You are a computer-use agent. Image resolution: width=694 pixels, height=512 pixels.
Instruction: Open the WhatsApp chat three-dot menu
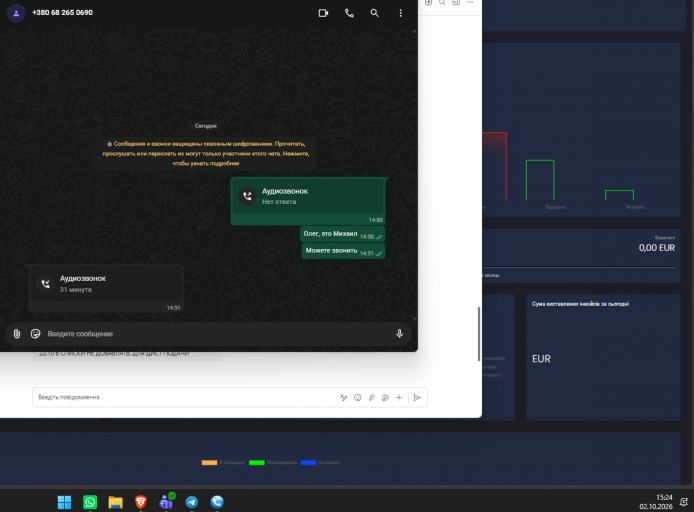click(x=401, y=13)
